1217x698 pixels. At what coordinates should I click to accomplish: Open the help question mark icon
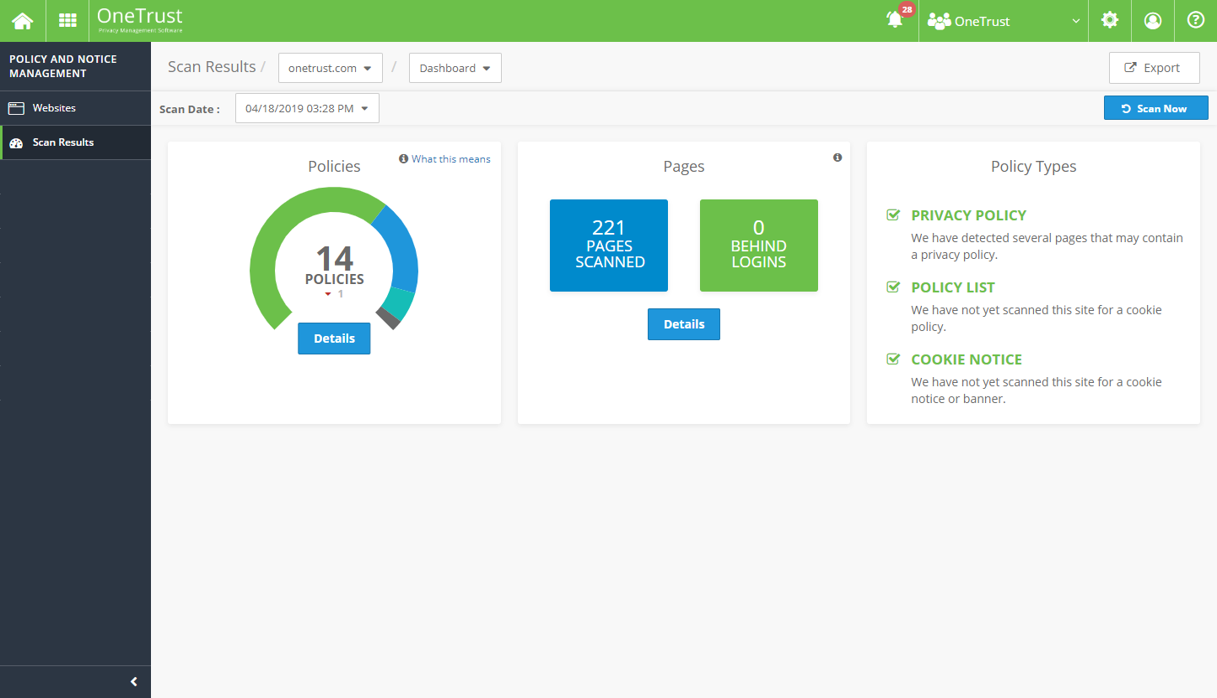tap(1195, 20)
